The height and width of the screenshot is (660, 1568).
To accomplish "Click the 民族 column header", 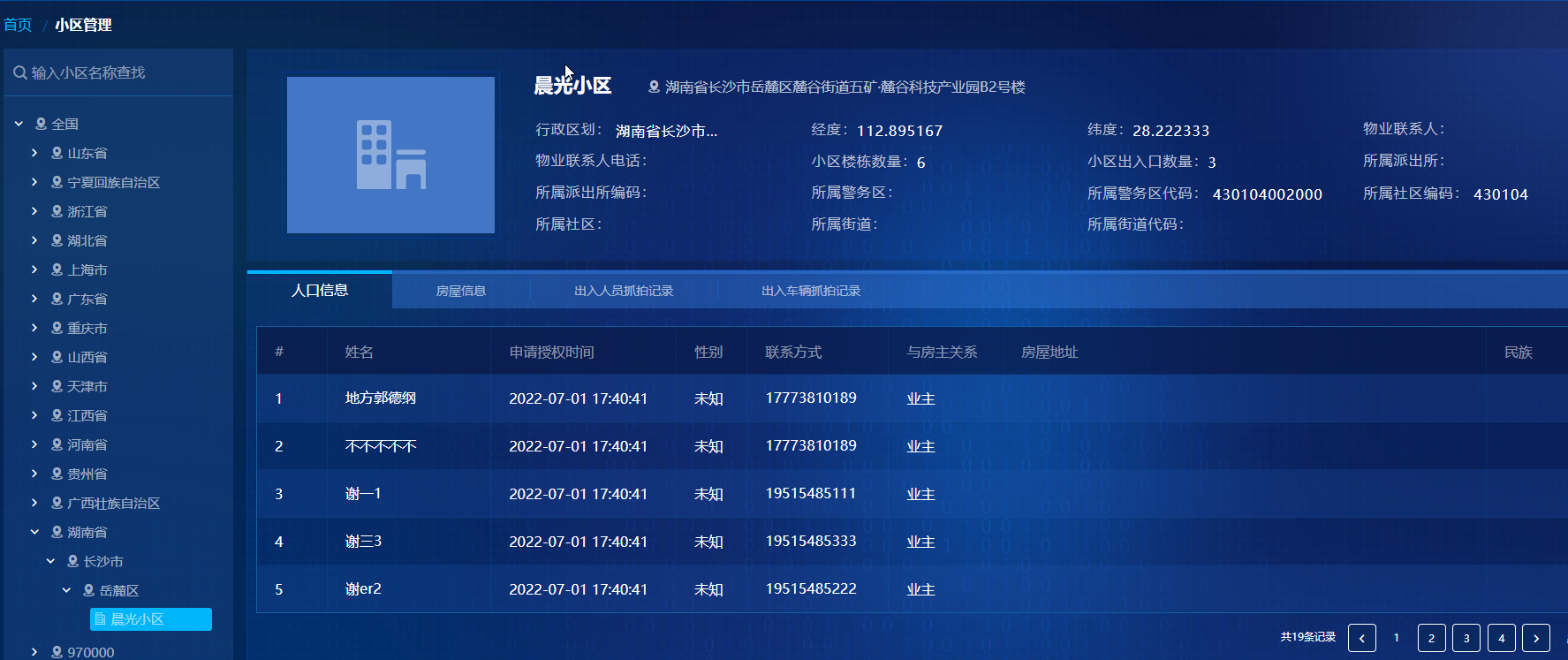I will click(x=1519, y=353).
